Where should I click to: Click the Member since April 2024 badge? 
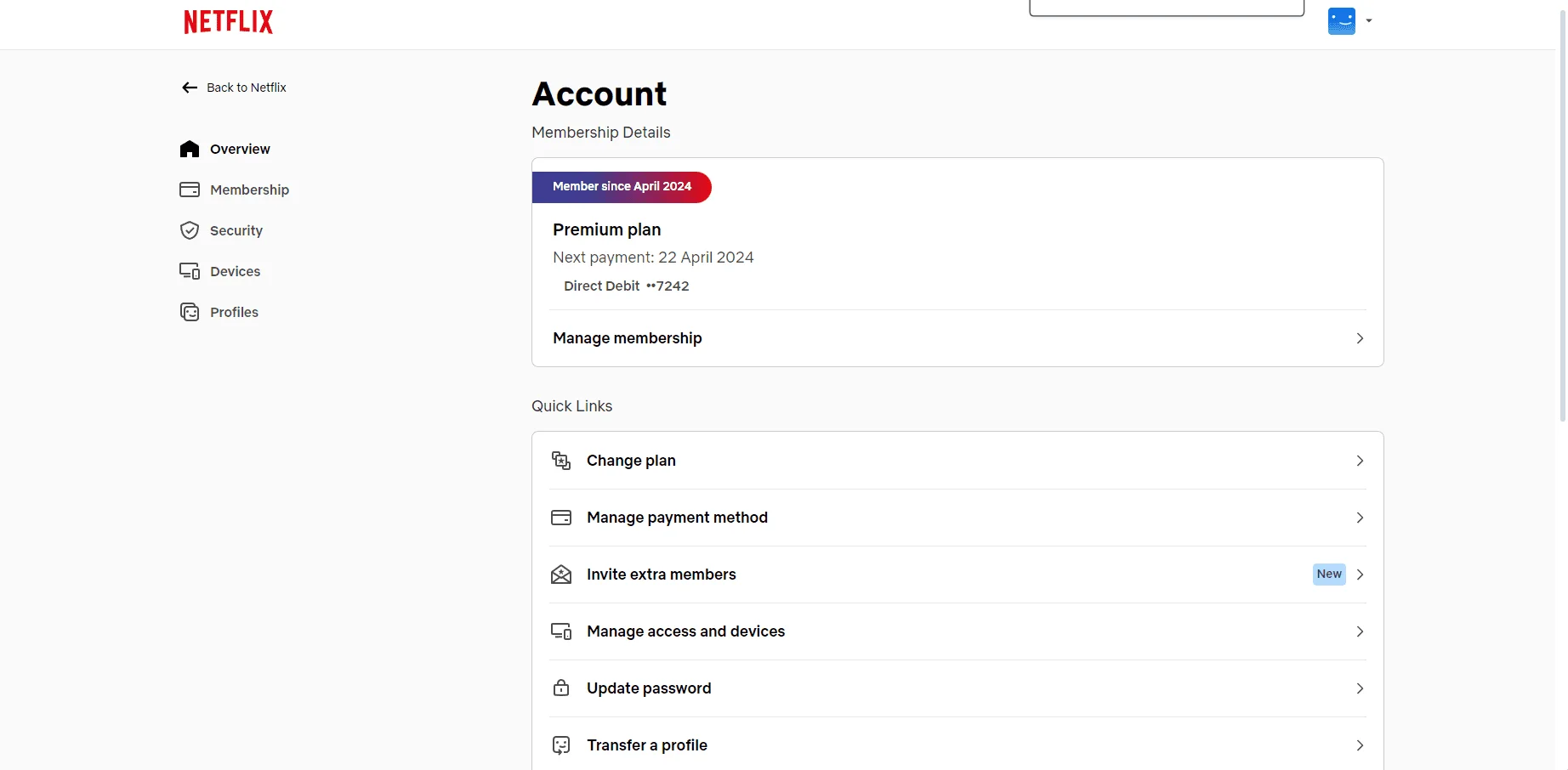tap(622, 186)
